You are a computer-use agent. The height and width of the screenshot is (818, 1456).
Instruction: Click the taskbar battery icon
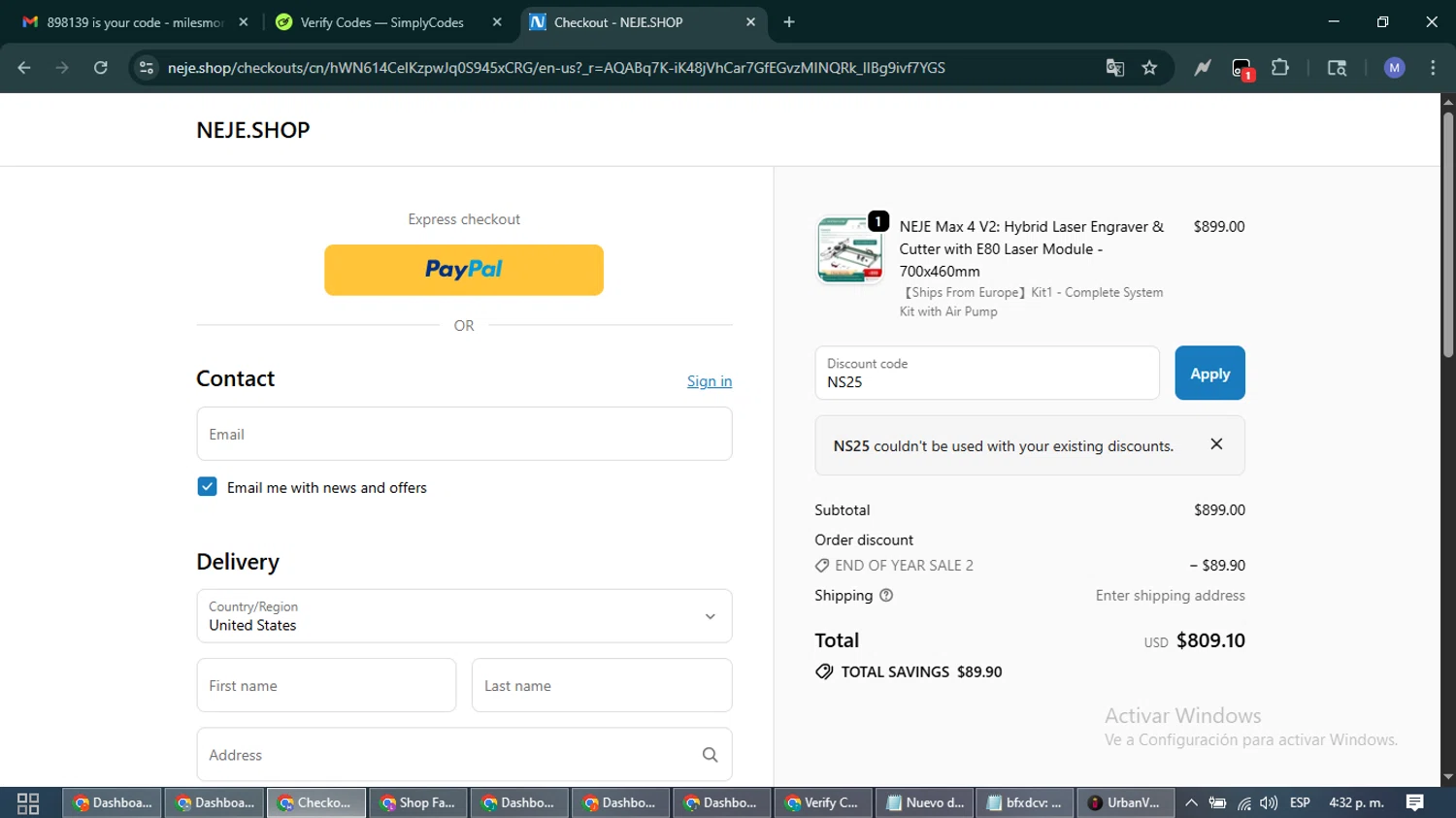pos(1217,803)
